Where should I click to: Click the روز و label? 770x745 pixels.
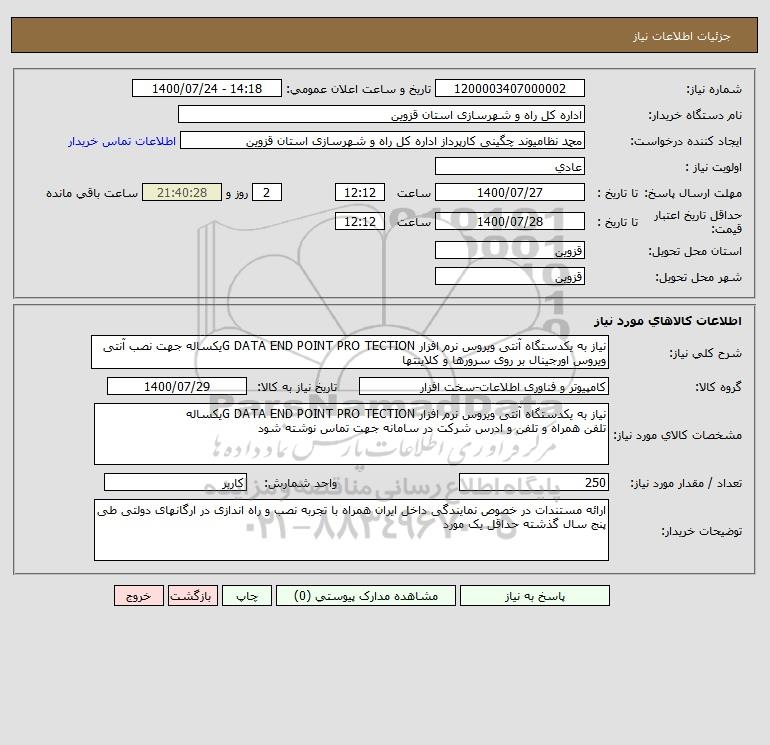click(x=237, y=193)
